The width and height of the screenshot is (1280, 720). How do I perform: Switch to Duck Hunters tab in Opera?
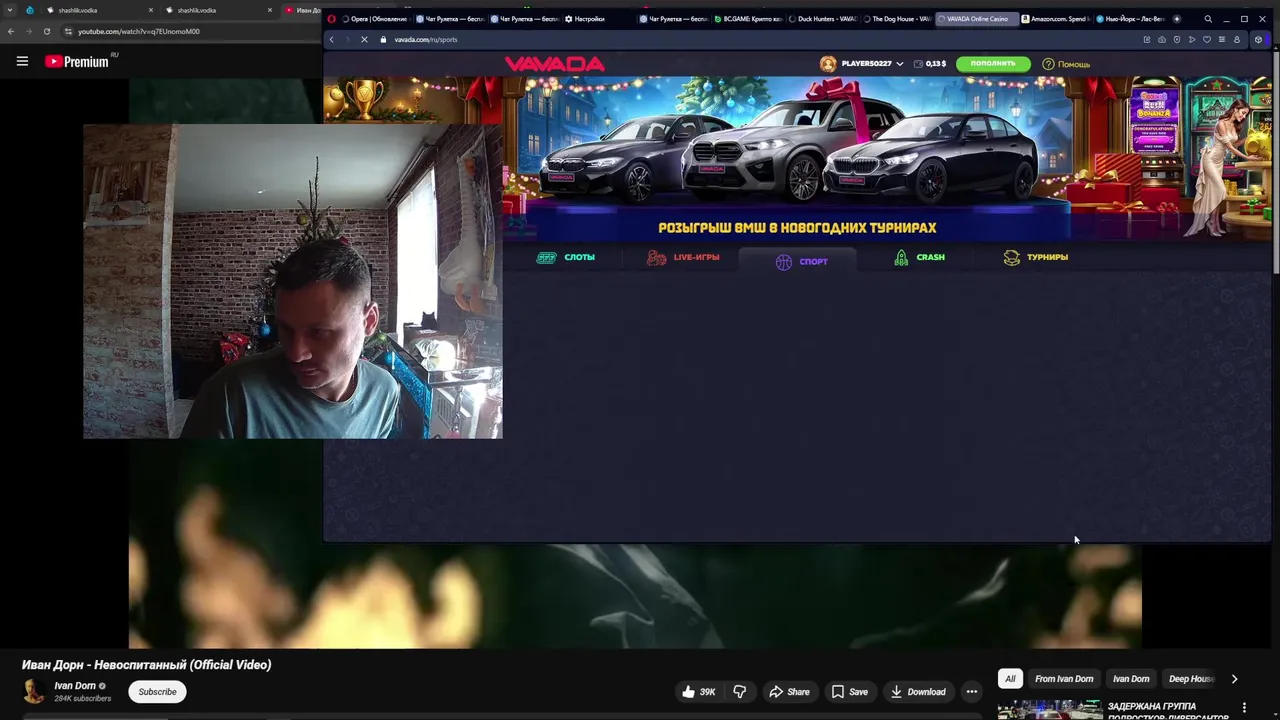click(x=822, y=19)
